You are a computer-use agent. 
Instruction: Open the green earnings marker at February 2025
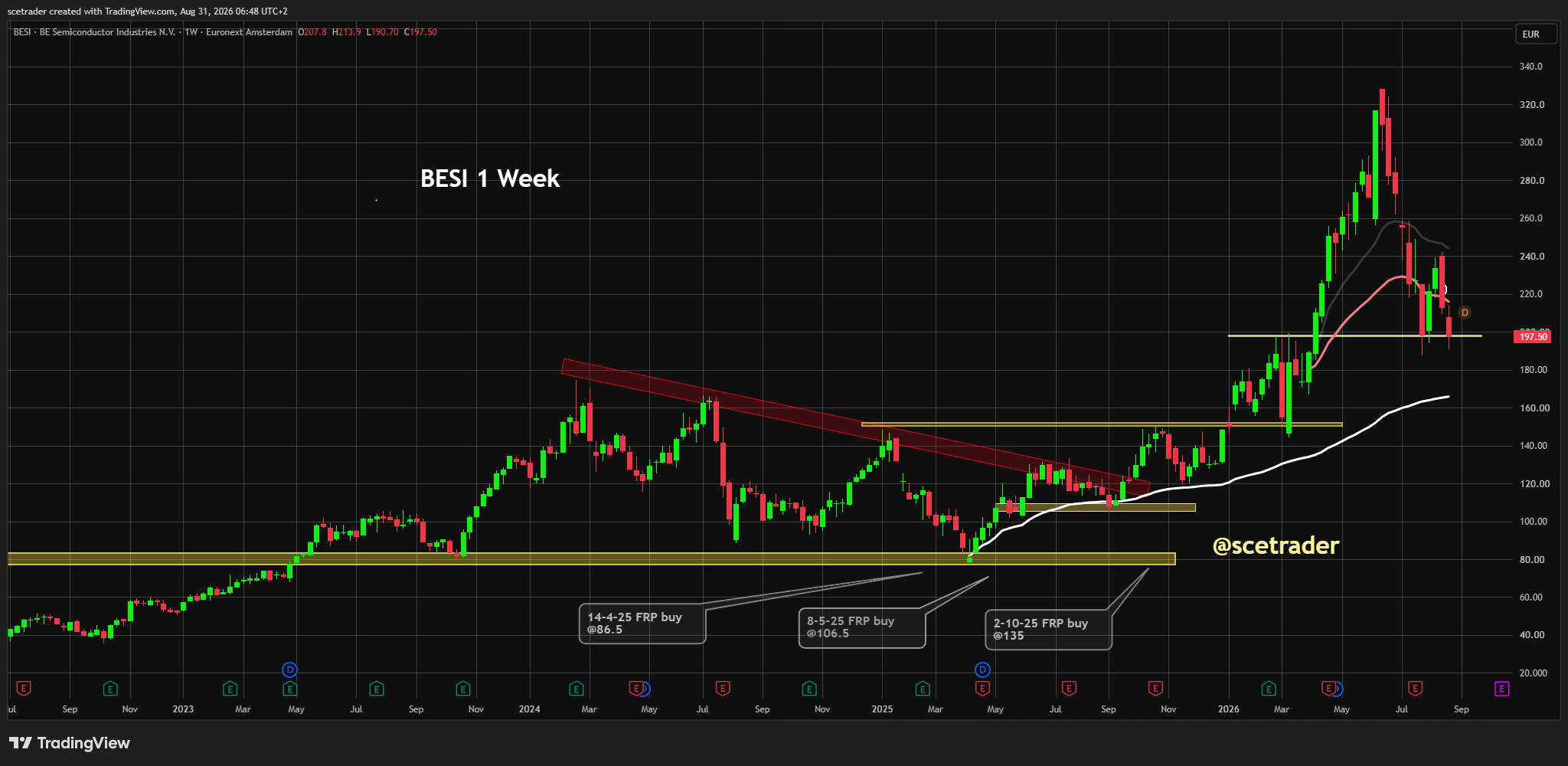tap(923, 689)
